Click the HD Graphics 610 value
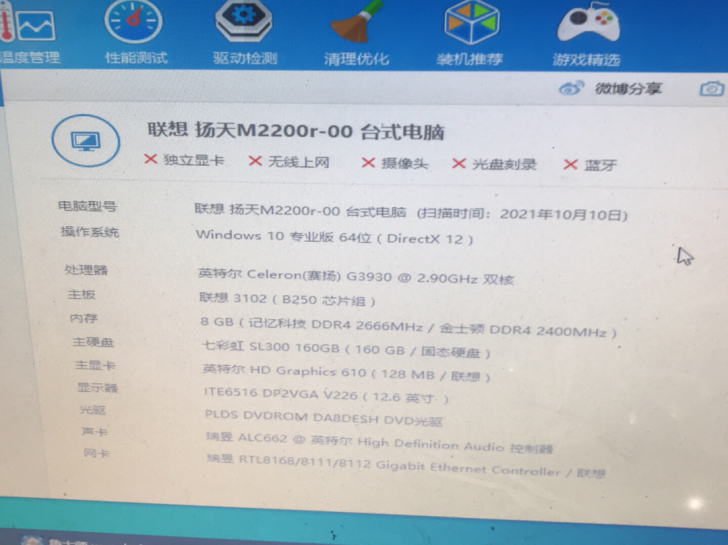Screen dimensions: 728x545 [346, 372]
